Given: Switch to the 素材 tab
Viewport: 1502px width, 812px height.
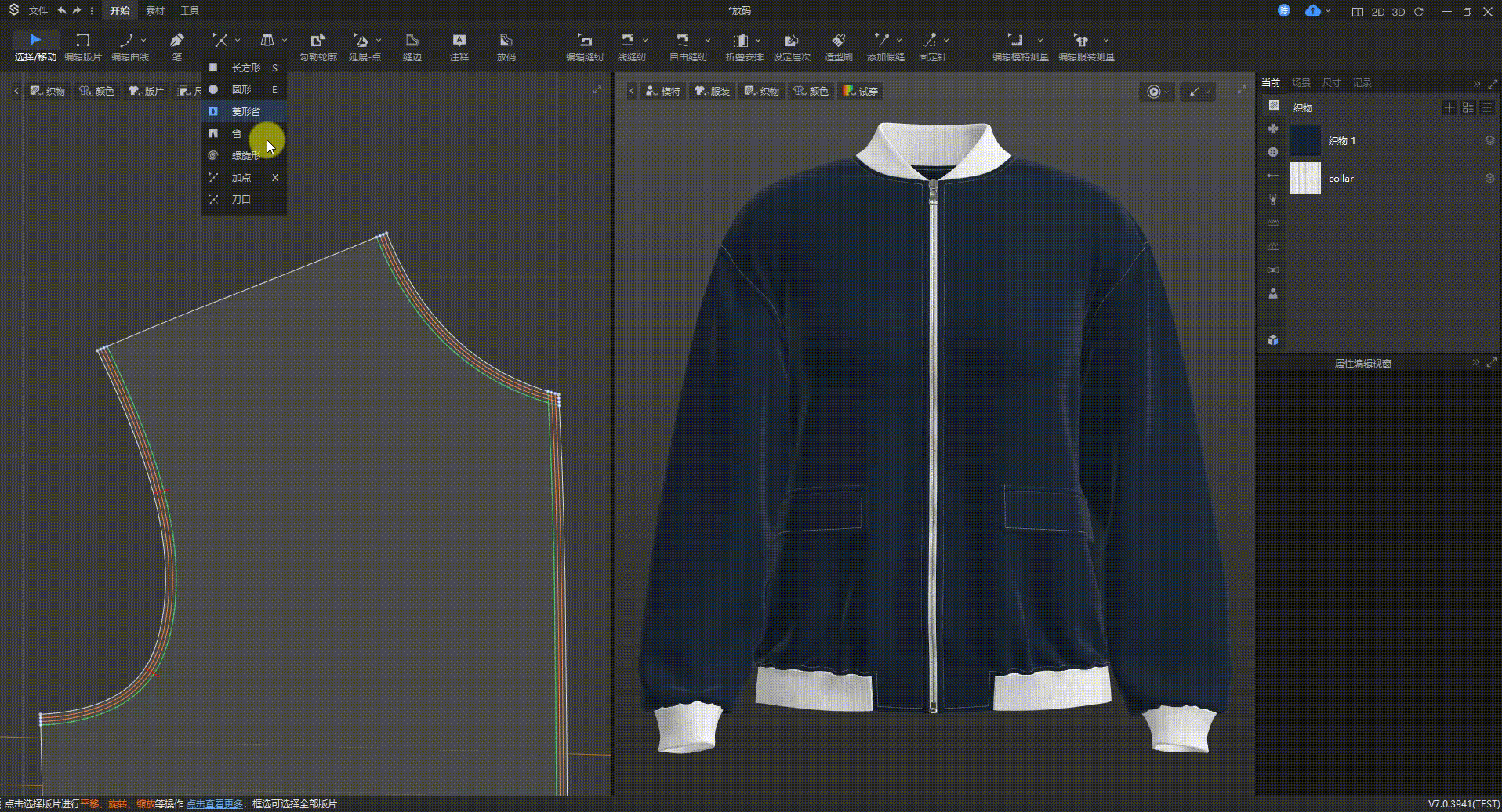Looking at the screenshot, I should [x=155, y=11].
